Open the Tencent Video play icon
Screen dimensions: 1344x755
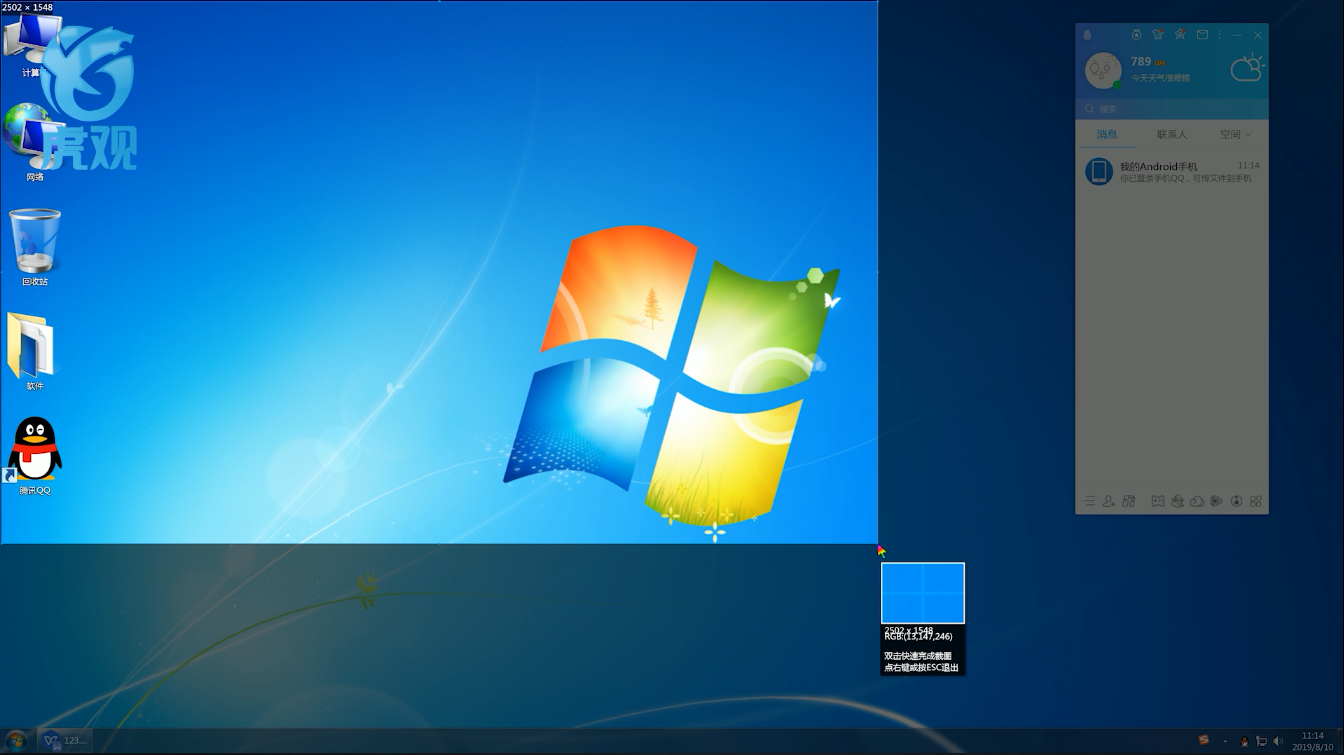1217,501
